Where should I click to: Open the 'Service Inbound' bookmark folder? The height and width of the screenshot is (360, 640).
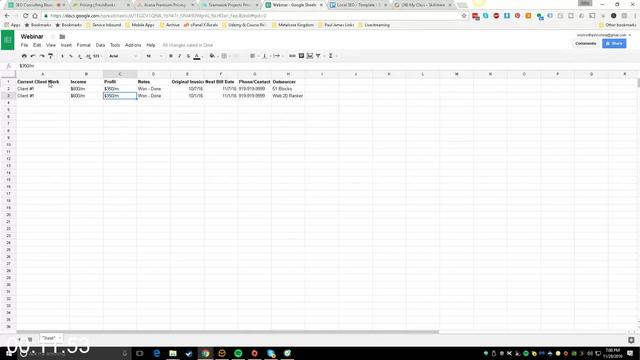[103, 25]
